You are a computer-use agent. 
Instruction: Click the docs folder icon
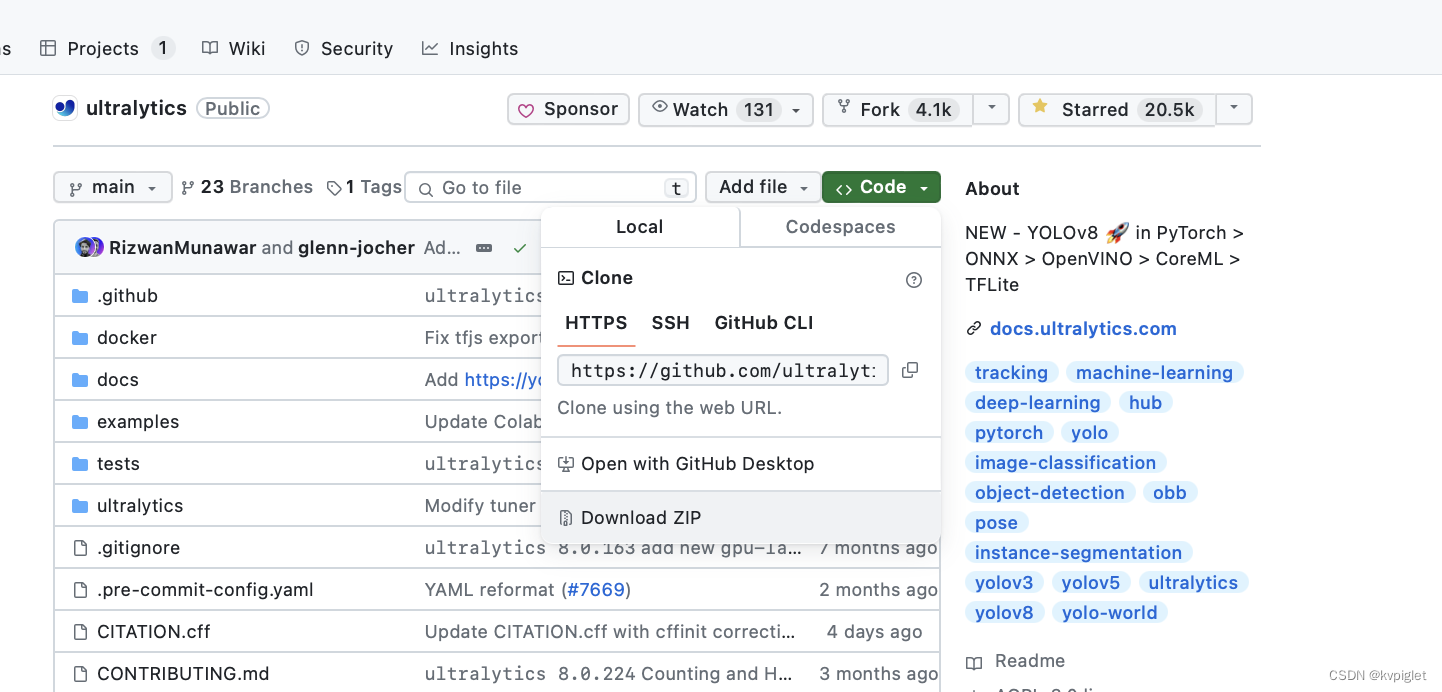point(81,380)
